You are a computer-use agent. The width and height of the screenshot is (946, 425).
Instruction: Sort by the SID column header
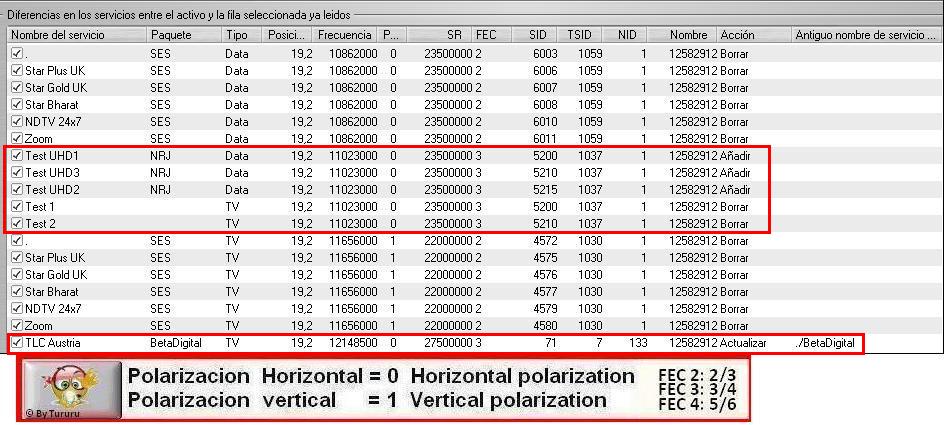click(x=536, y=35)
